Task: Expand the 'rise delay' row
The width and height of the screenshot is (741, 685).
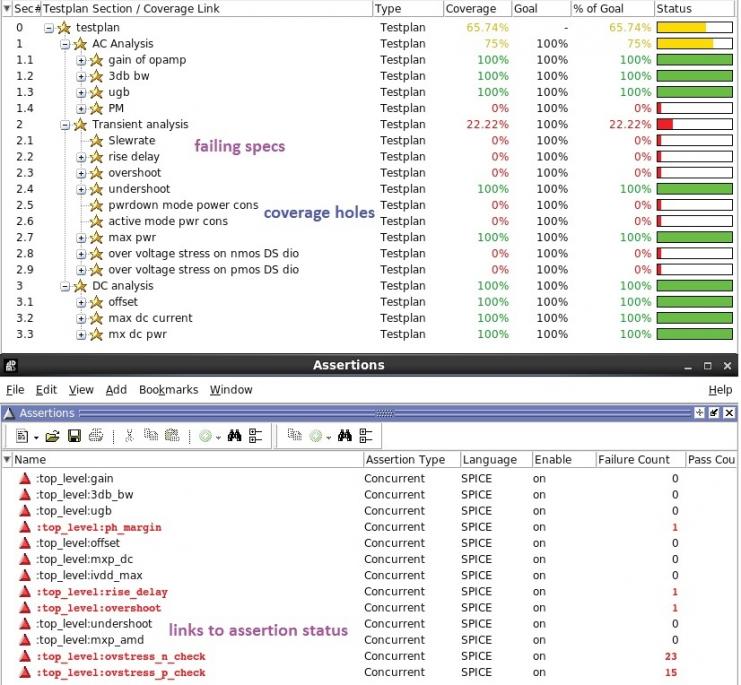Action: (81, 157)
